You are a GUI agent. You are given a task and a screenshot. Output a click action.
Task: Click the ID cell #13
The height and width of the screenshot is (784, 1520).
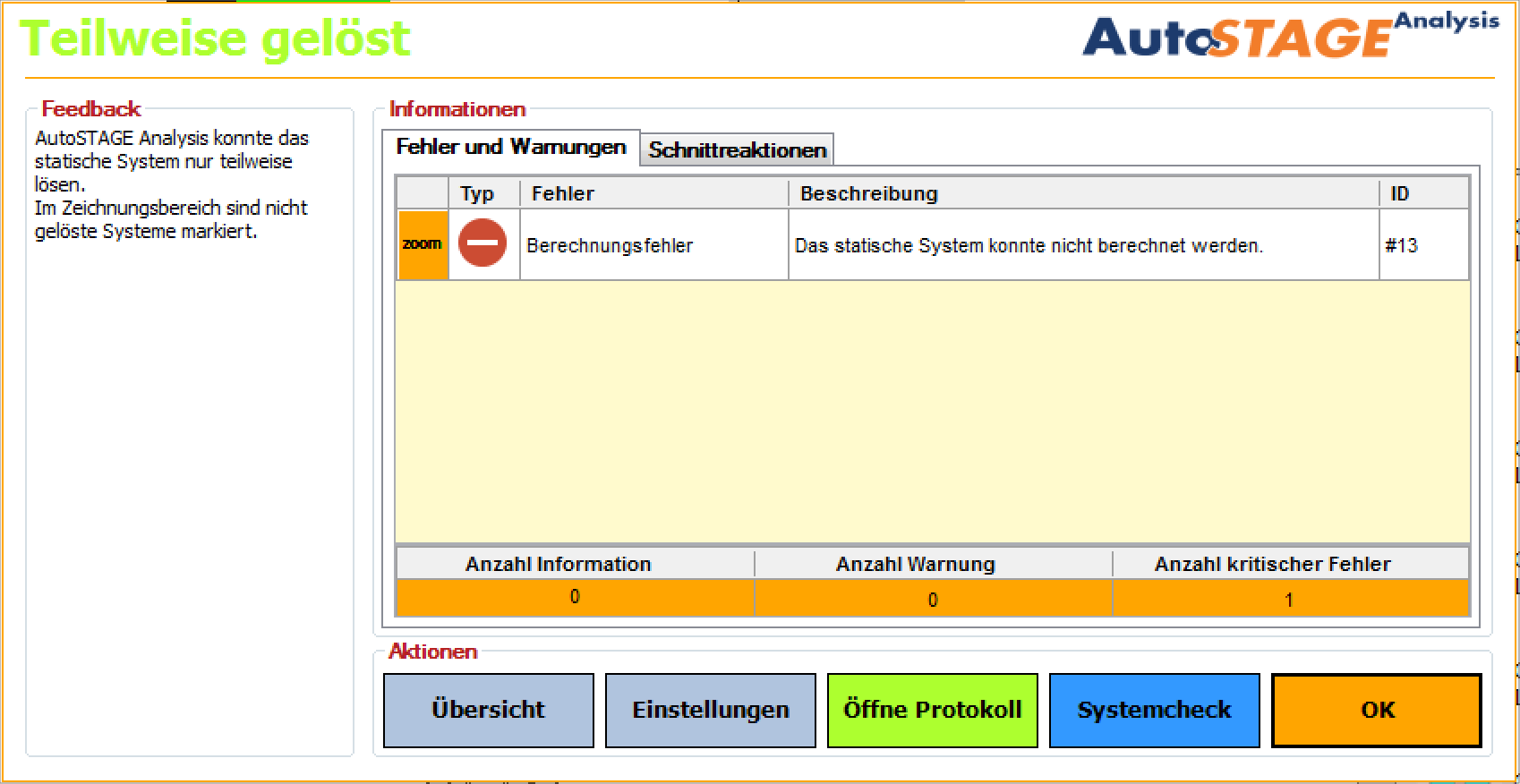pyautogui.click(x=1423, y=245)
